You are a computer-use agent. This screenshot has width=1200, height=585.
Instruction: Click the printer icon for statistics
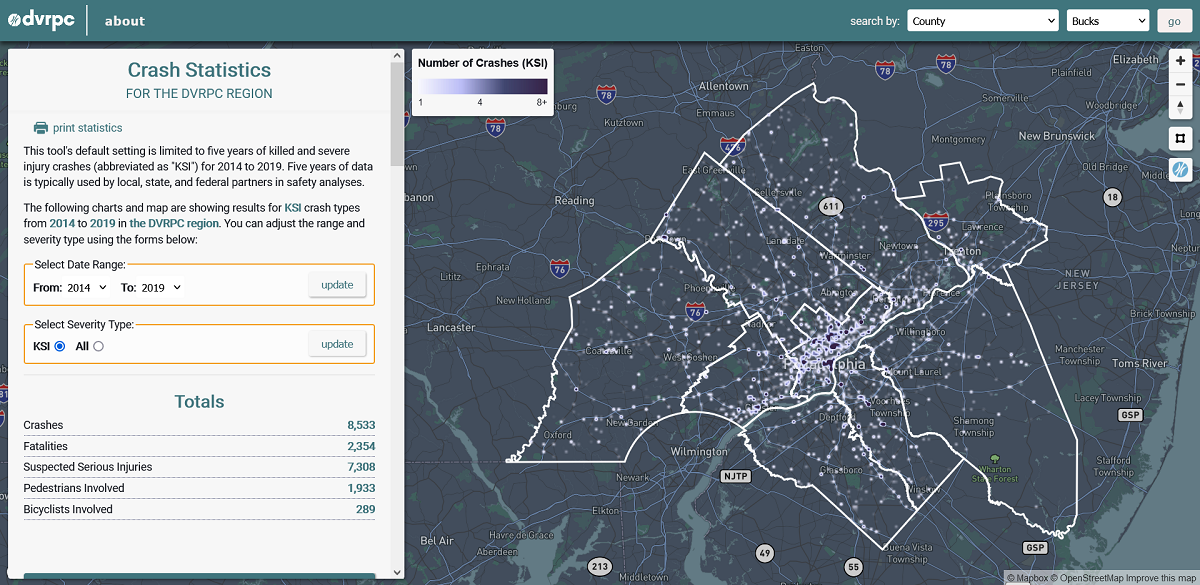40,128
